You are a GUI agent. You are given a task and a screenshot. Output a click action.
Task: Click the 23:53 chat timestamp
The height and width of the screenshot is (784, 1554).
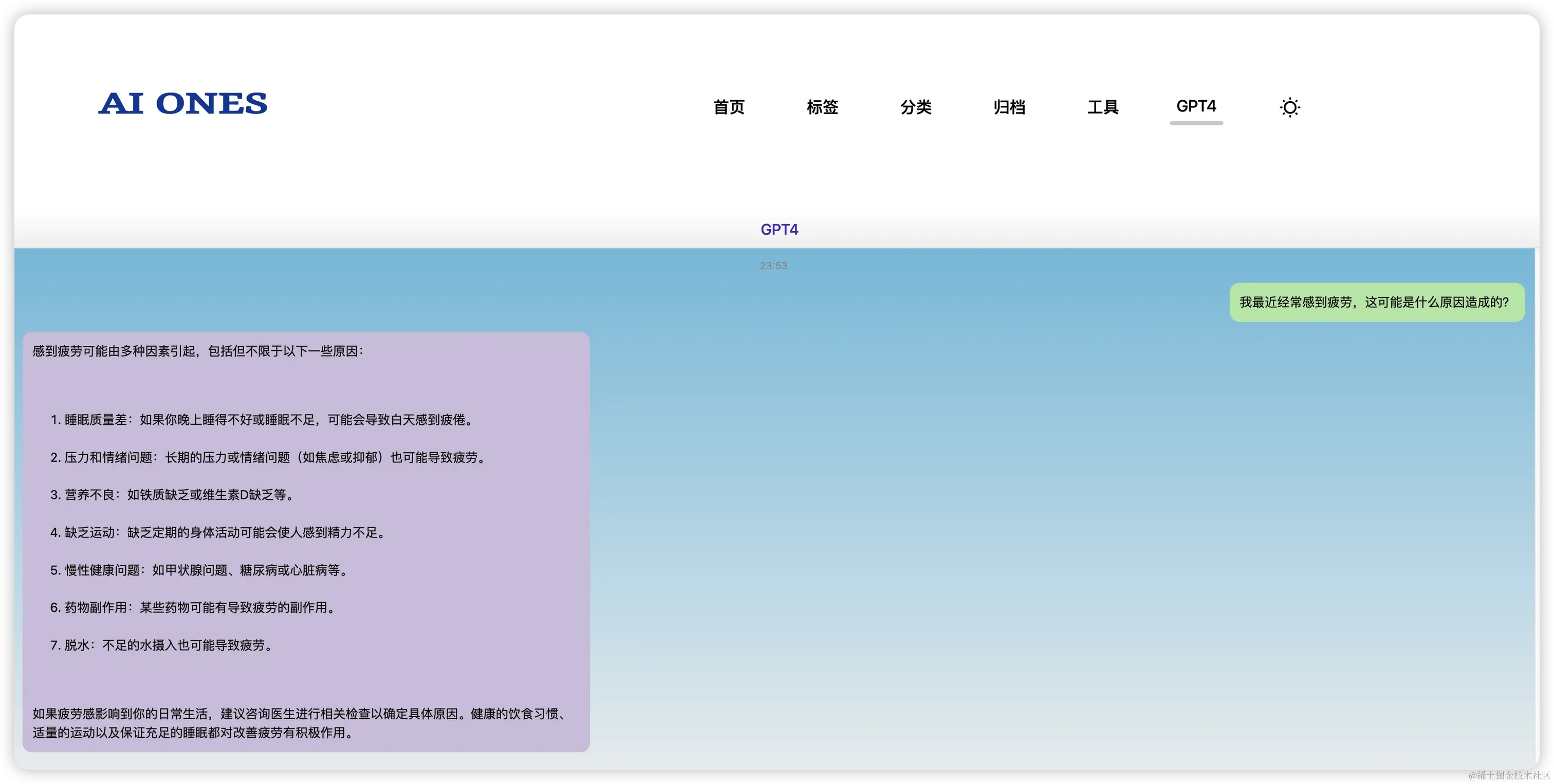pyautogui.click(x=773, y=266)
